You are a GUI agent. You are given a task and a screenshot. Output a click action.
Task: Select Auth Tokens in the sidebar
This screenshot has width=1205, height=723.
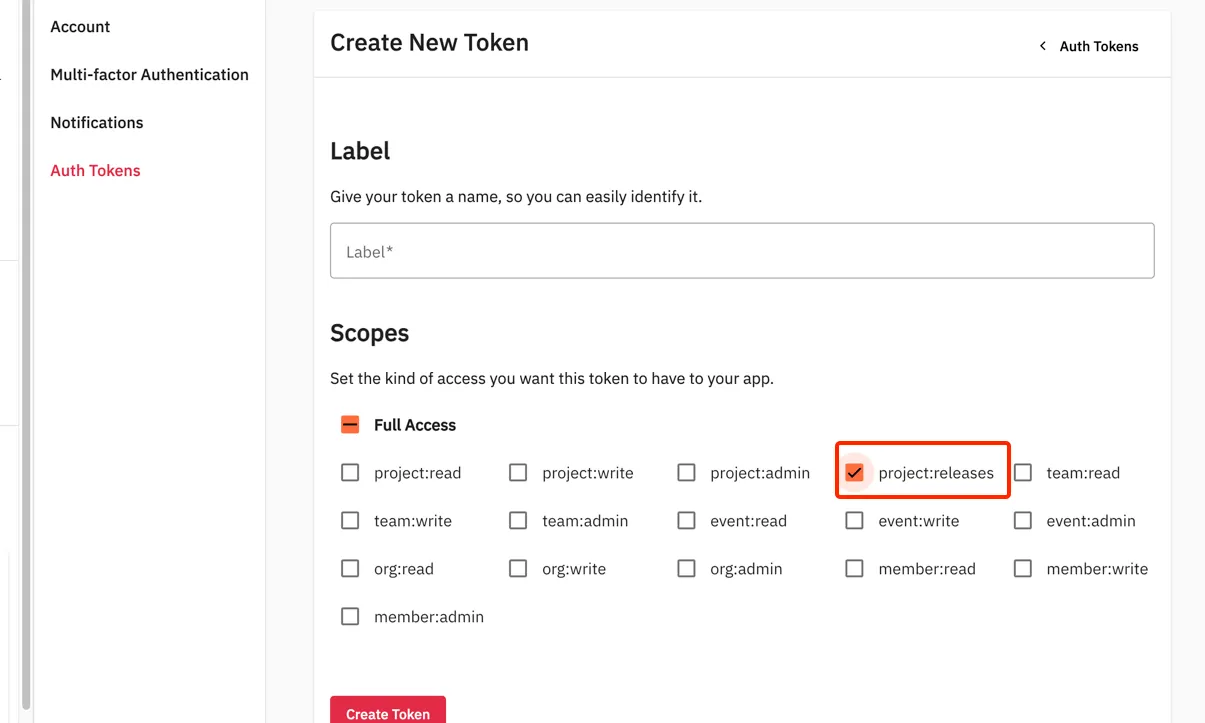(95, 171)
